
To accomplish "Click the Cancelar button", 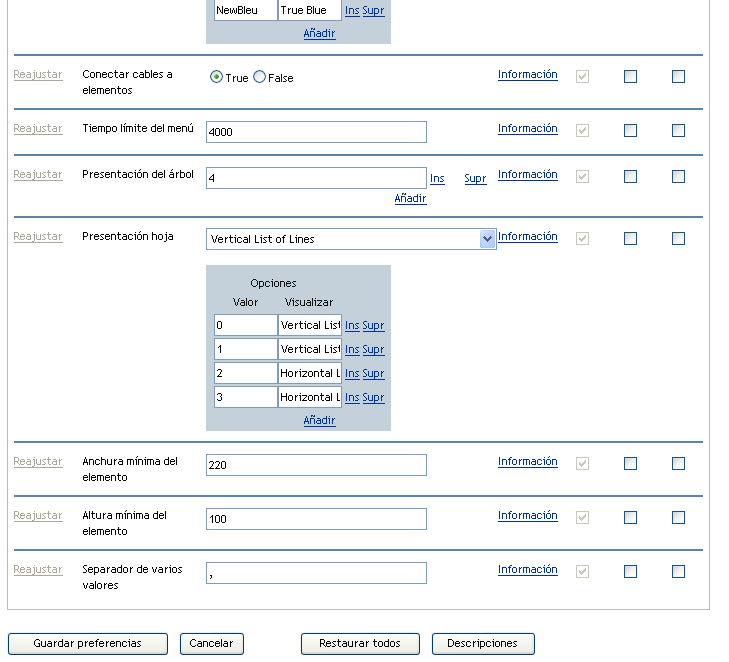I will 212,644.
